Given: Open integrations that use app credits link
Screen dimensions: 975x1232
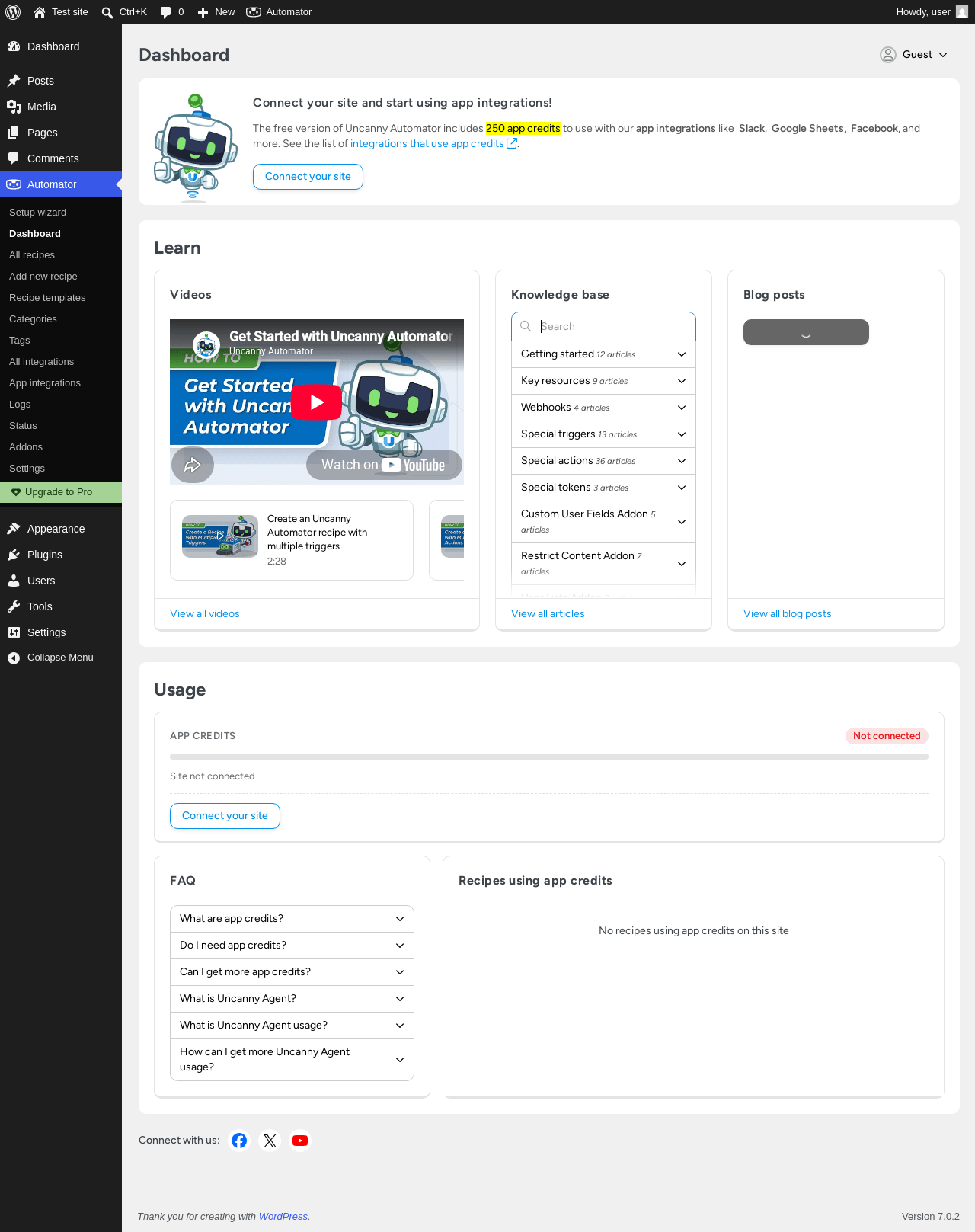Looking at the screenshot, I should [x=433, y=144].
